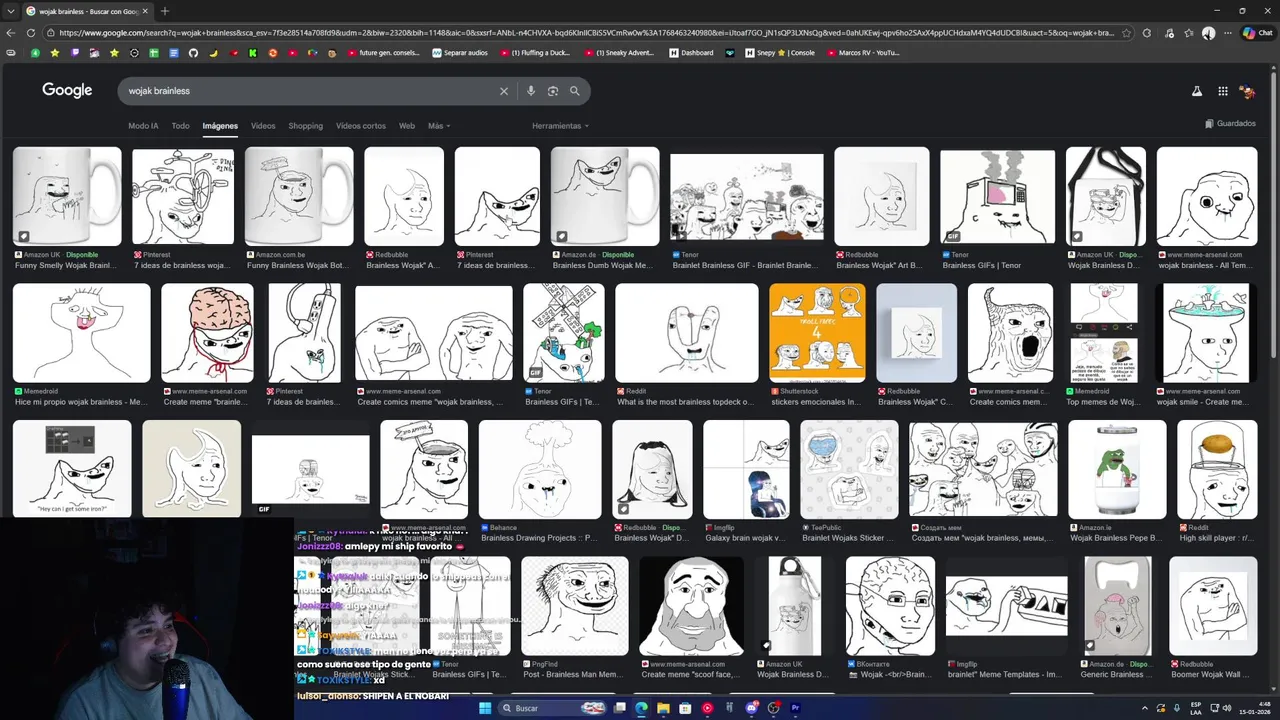The image size is (1280, 720).
Task: Open wojak riding tricycle Pinterest thumbnail
Action: [x=183, y=196]
